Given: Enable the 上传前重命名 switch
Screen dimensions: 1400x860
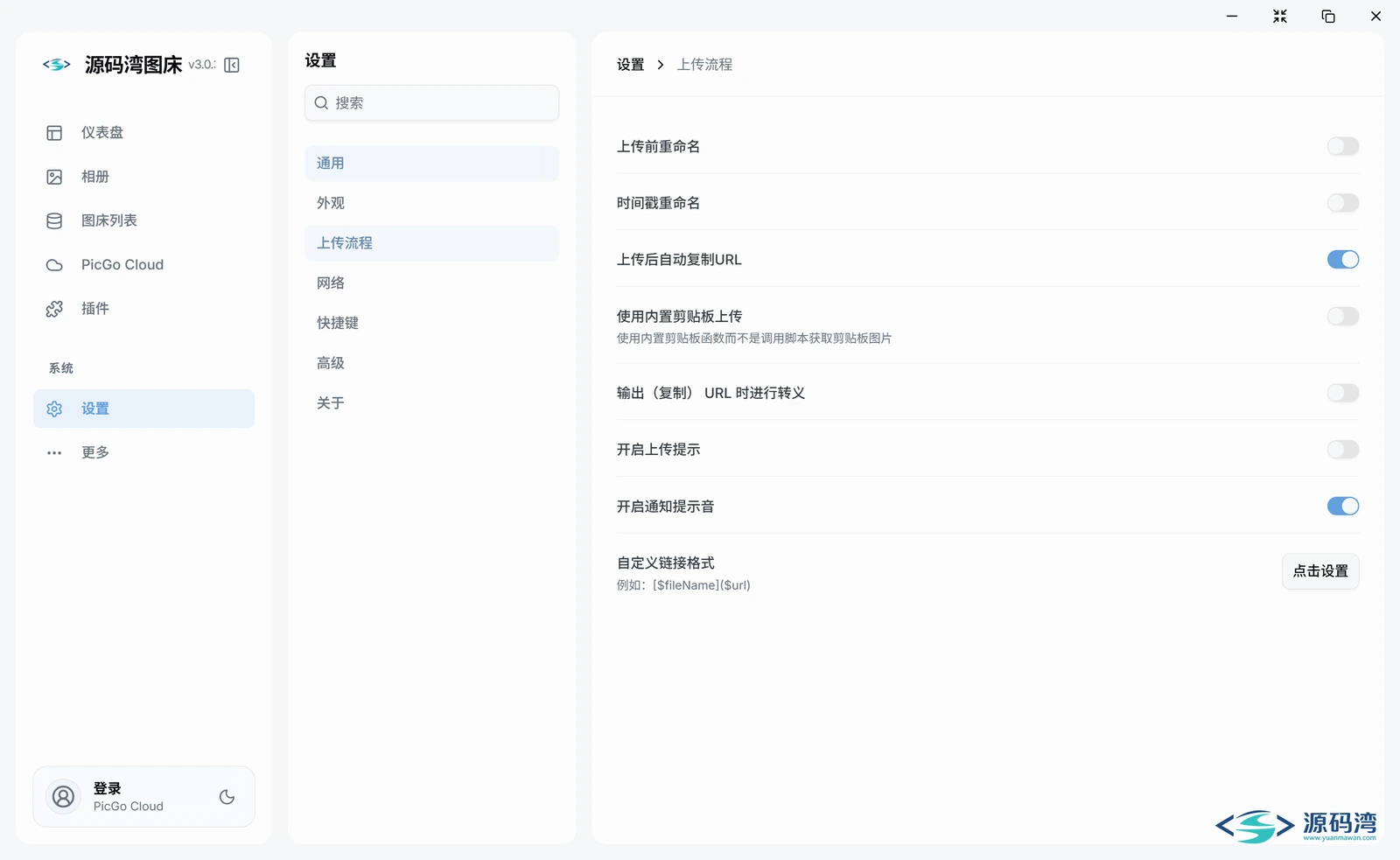Looking at the screenshot, I should [1343, 146].
